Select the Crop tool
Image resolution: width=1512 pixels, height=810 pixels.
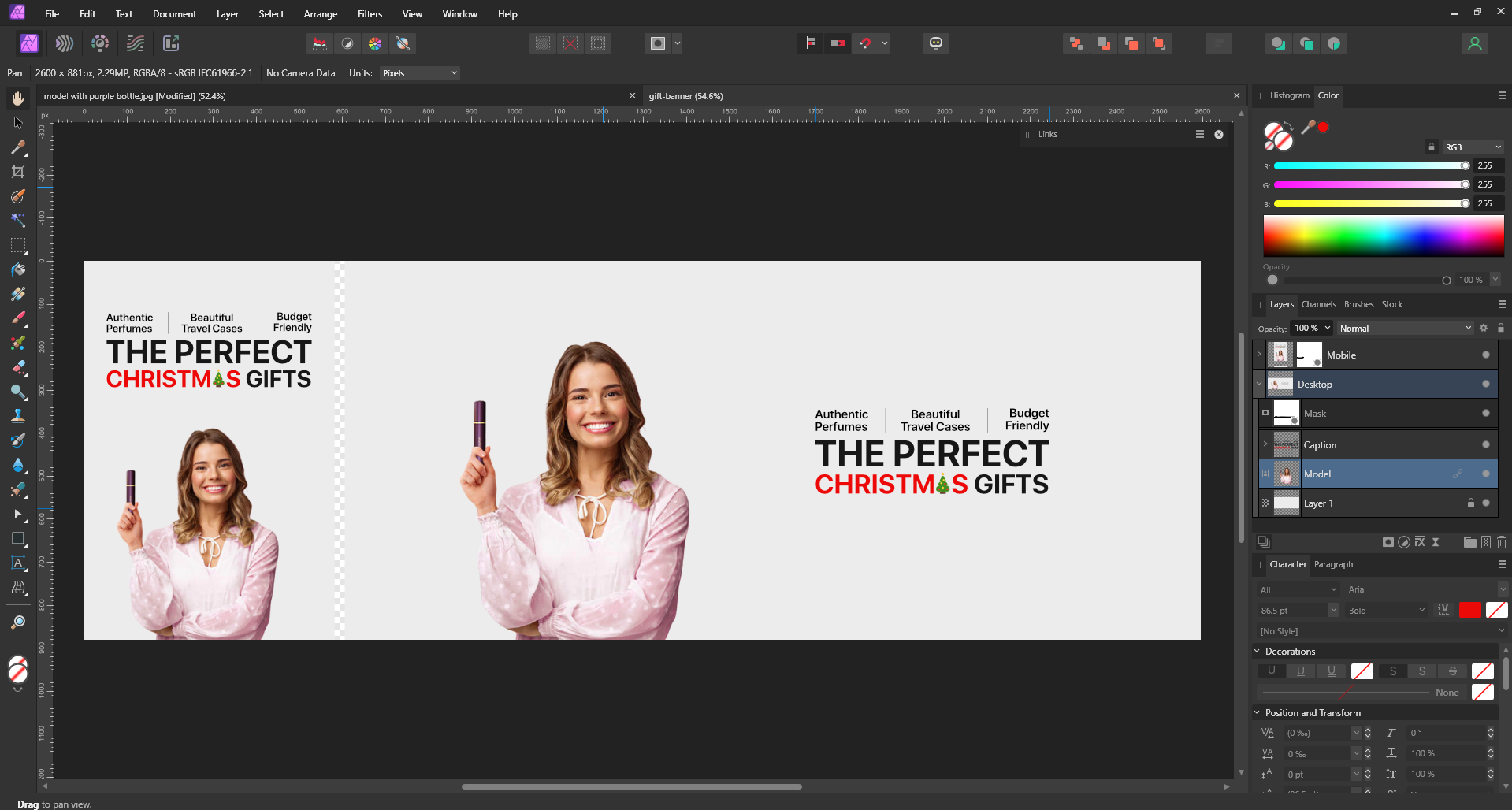18,172
